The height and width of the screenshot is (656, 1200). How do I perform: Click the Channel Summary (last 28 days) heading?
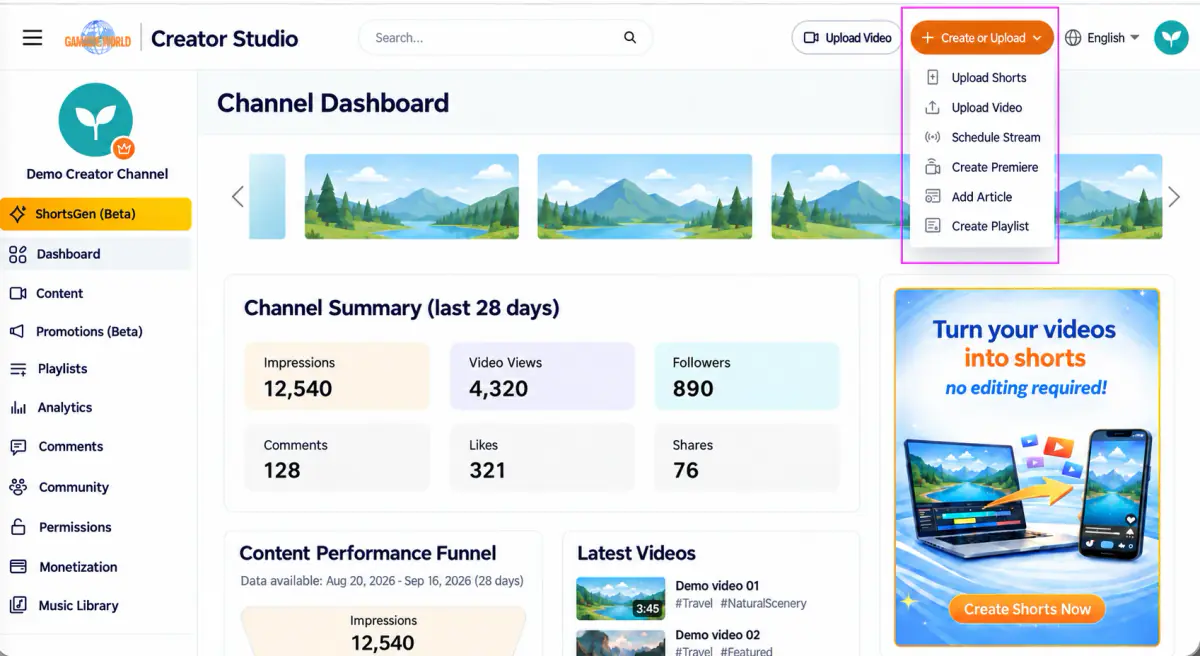click(x=402, y=308)
